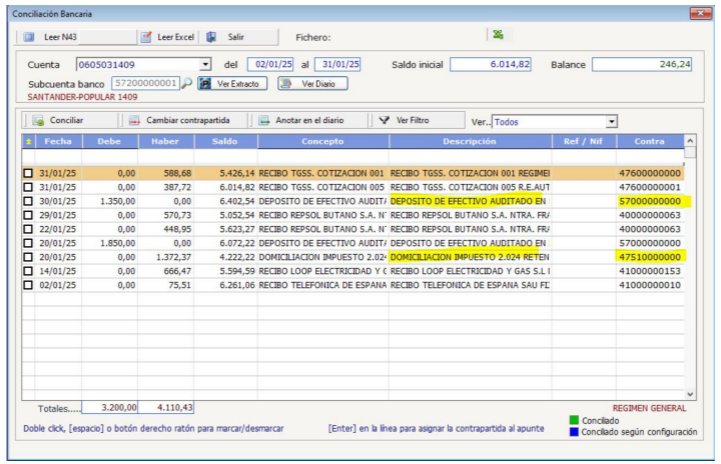Click the green Excel export icon
This screenshot has width=721, height=464.
tap(497, 35)
